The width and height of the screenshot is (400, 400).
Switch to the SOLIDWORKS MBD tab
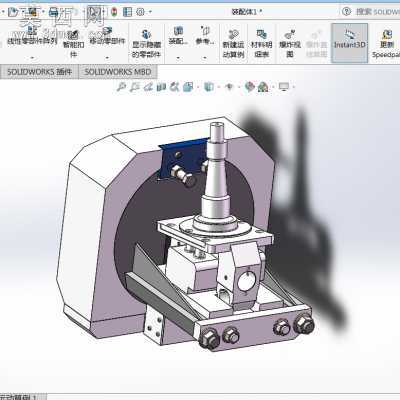click(x=118, y=72)
